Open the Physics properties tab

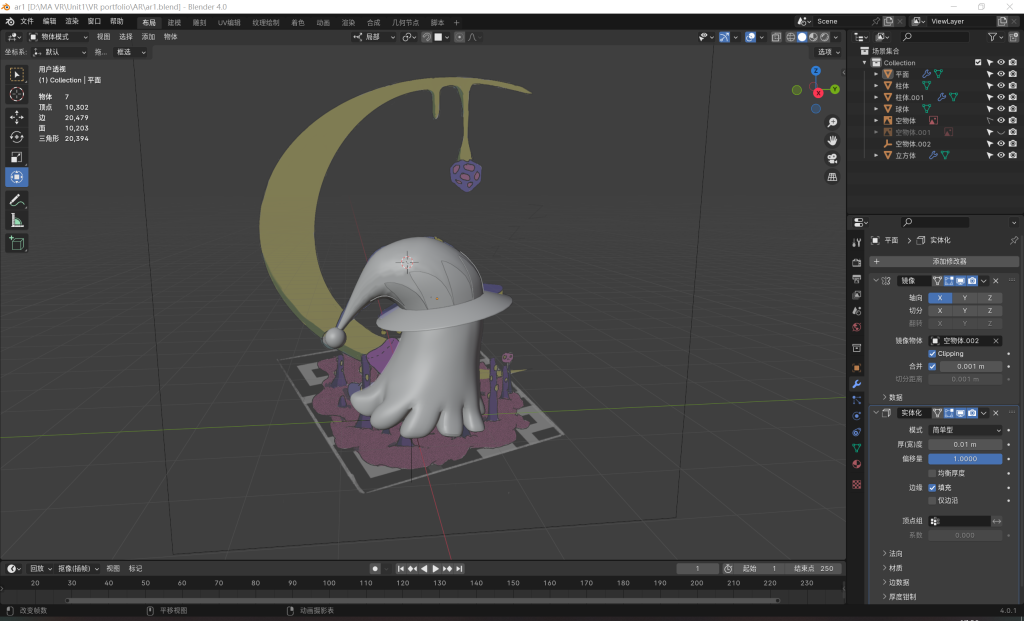tap(857, 416)
